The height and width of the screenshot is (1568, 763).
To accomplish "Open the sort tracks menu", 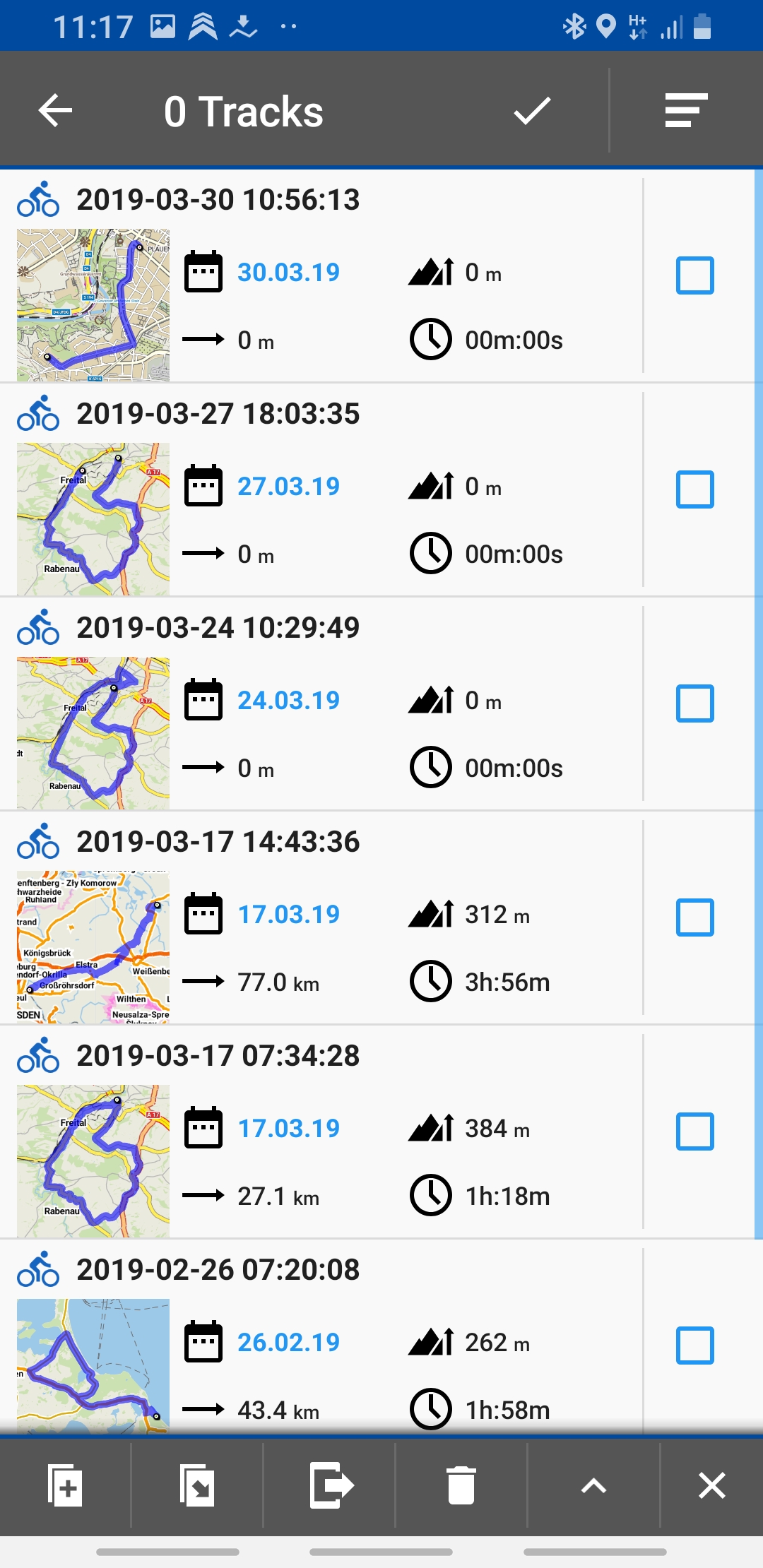I will [x=686, y=111].
